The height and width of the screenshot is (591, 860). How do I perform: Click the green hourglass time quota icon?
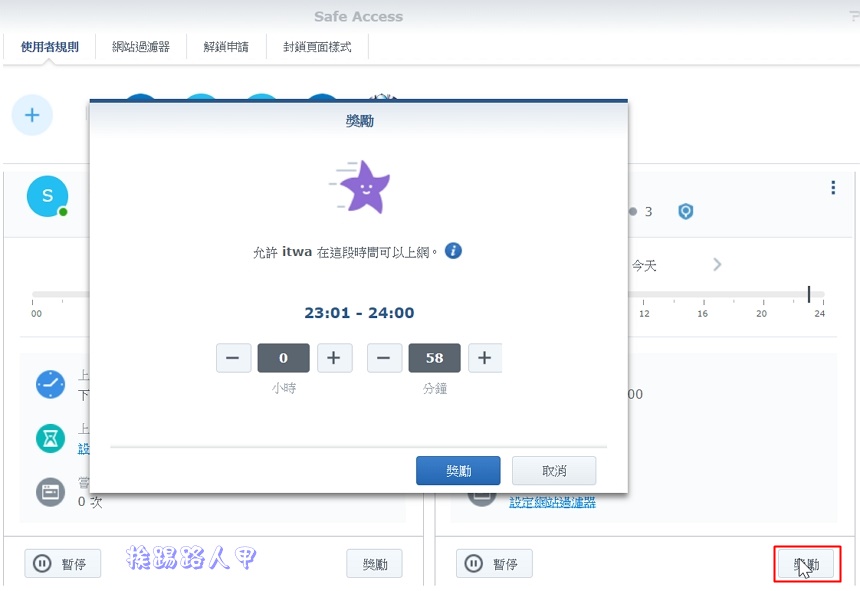(x=50, y=438)
